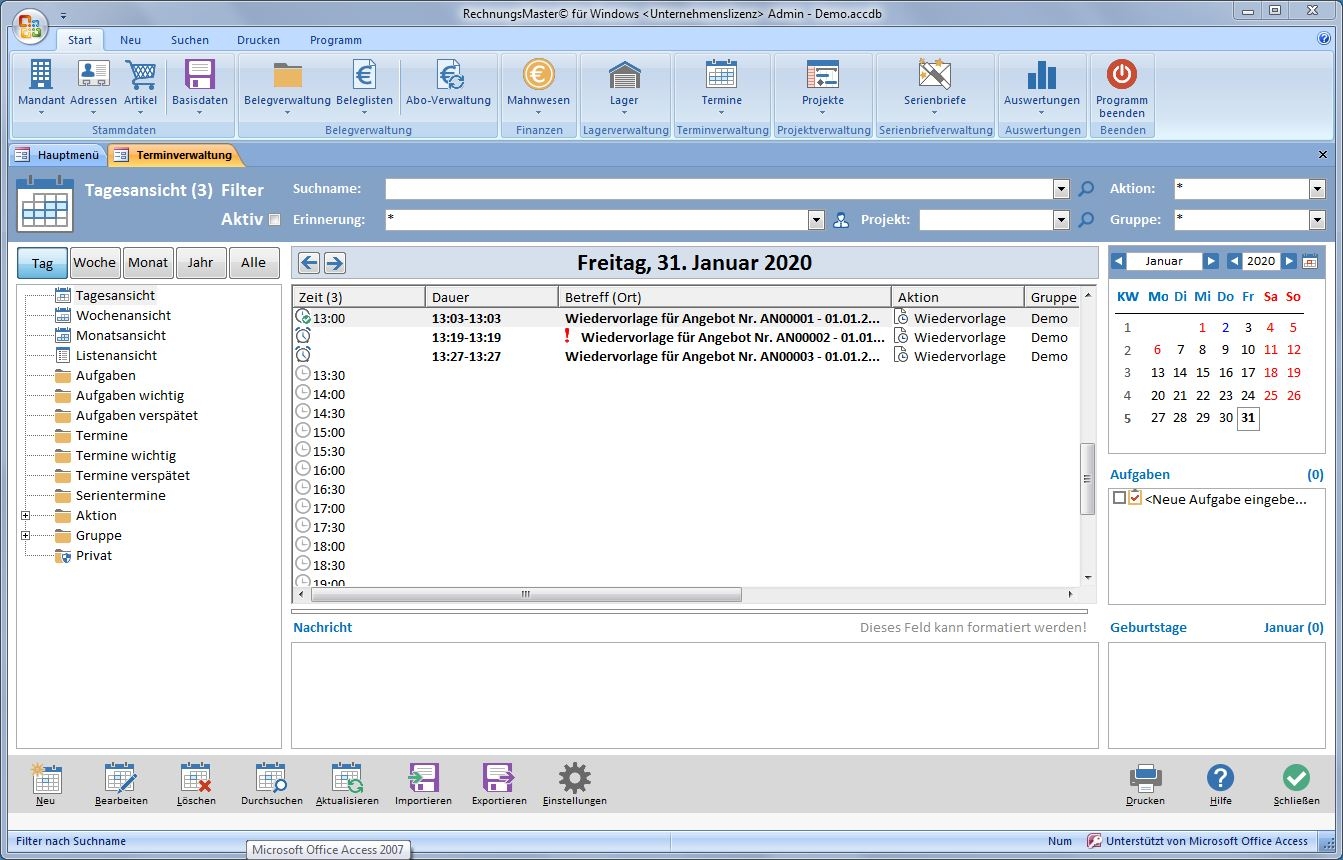Click Programm beenden power icon
Image resolution: width=1343 pixels, height=860 pixels.
point(1121,75)
